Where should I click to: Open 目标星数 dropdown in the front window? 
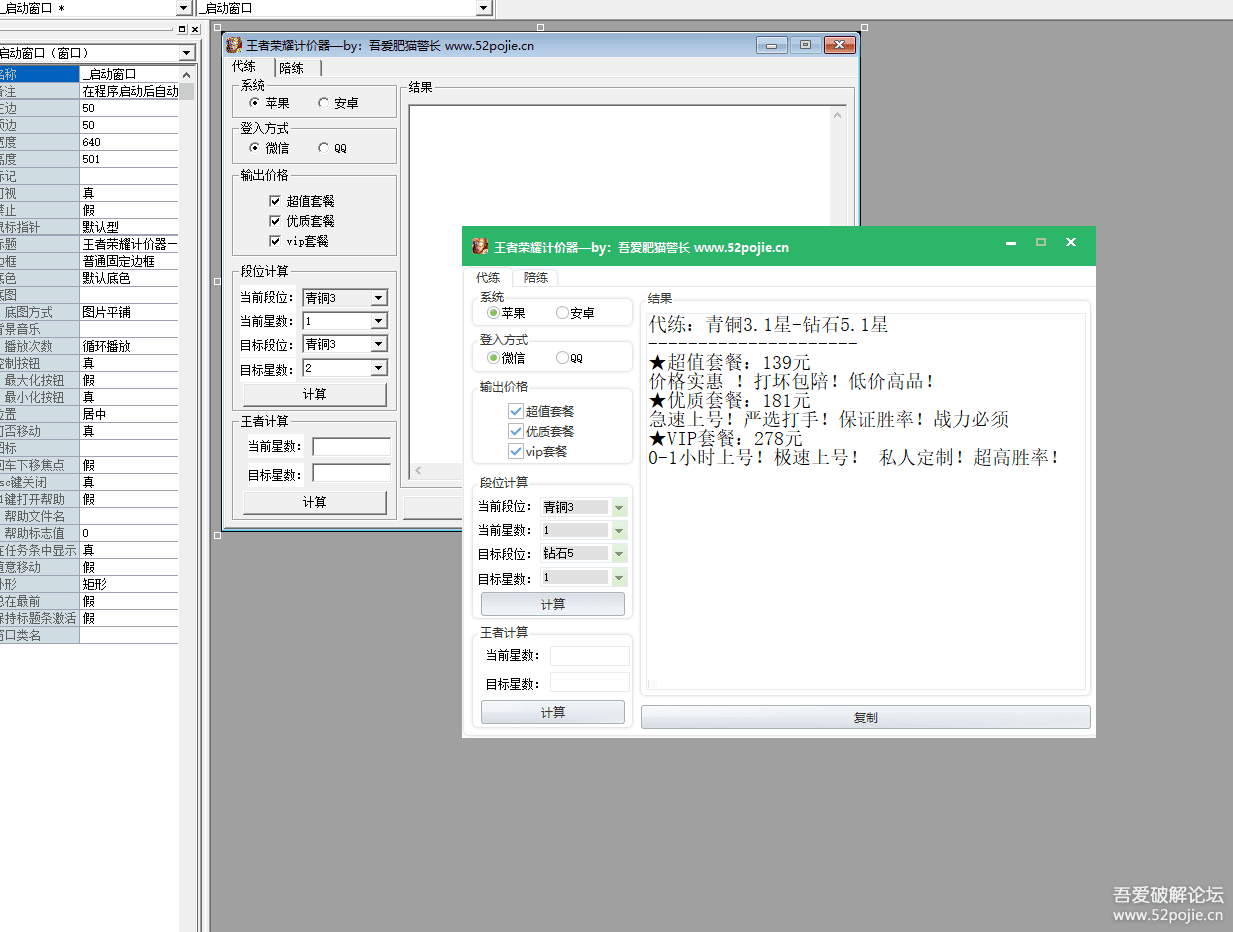[x=619, y=577]
